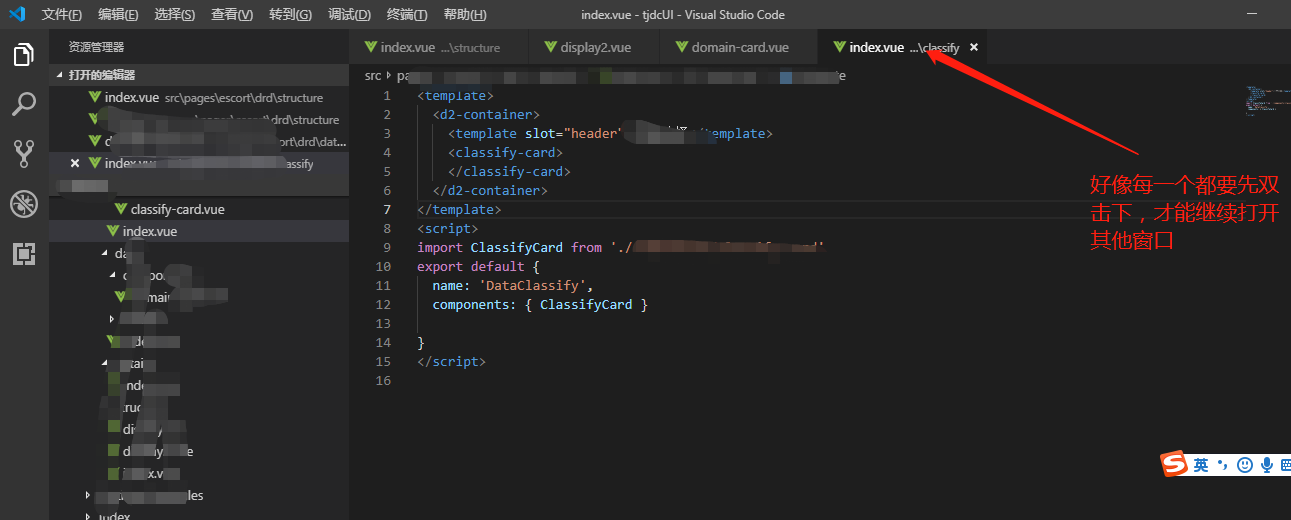The image size is (1291, 520).
Task: Open the Debug view icon
Action: (24, 204)
